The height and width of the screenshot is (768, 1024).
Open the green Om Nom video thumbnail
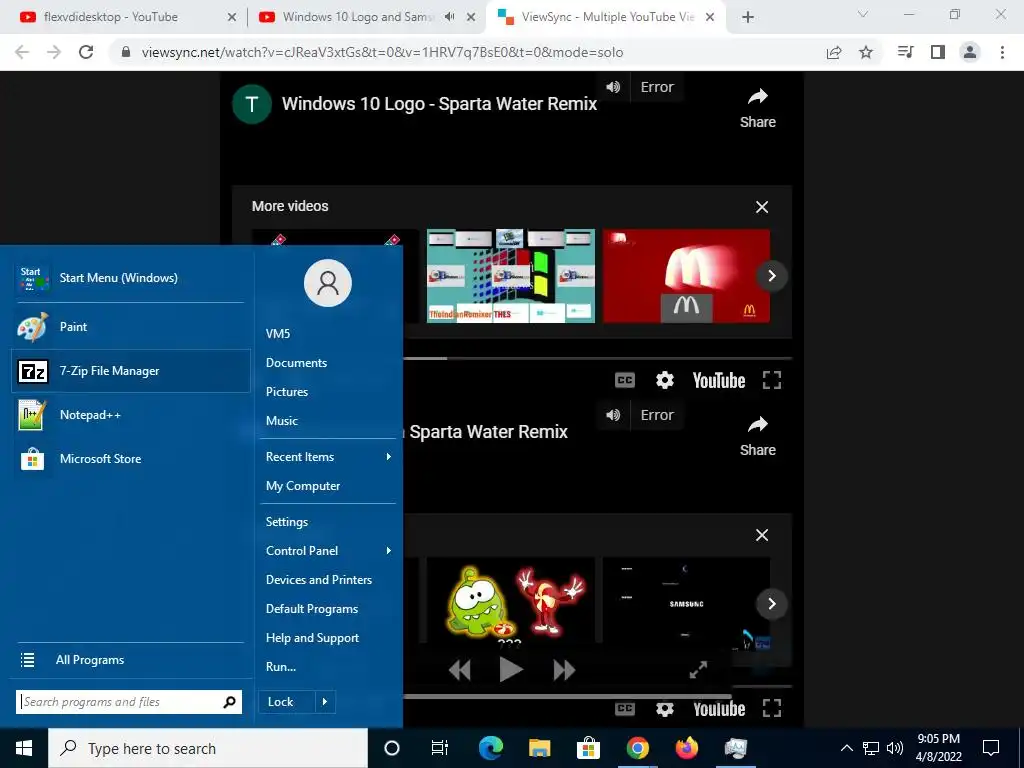click(x=511, y=601)
